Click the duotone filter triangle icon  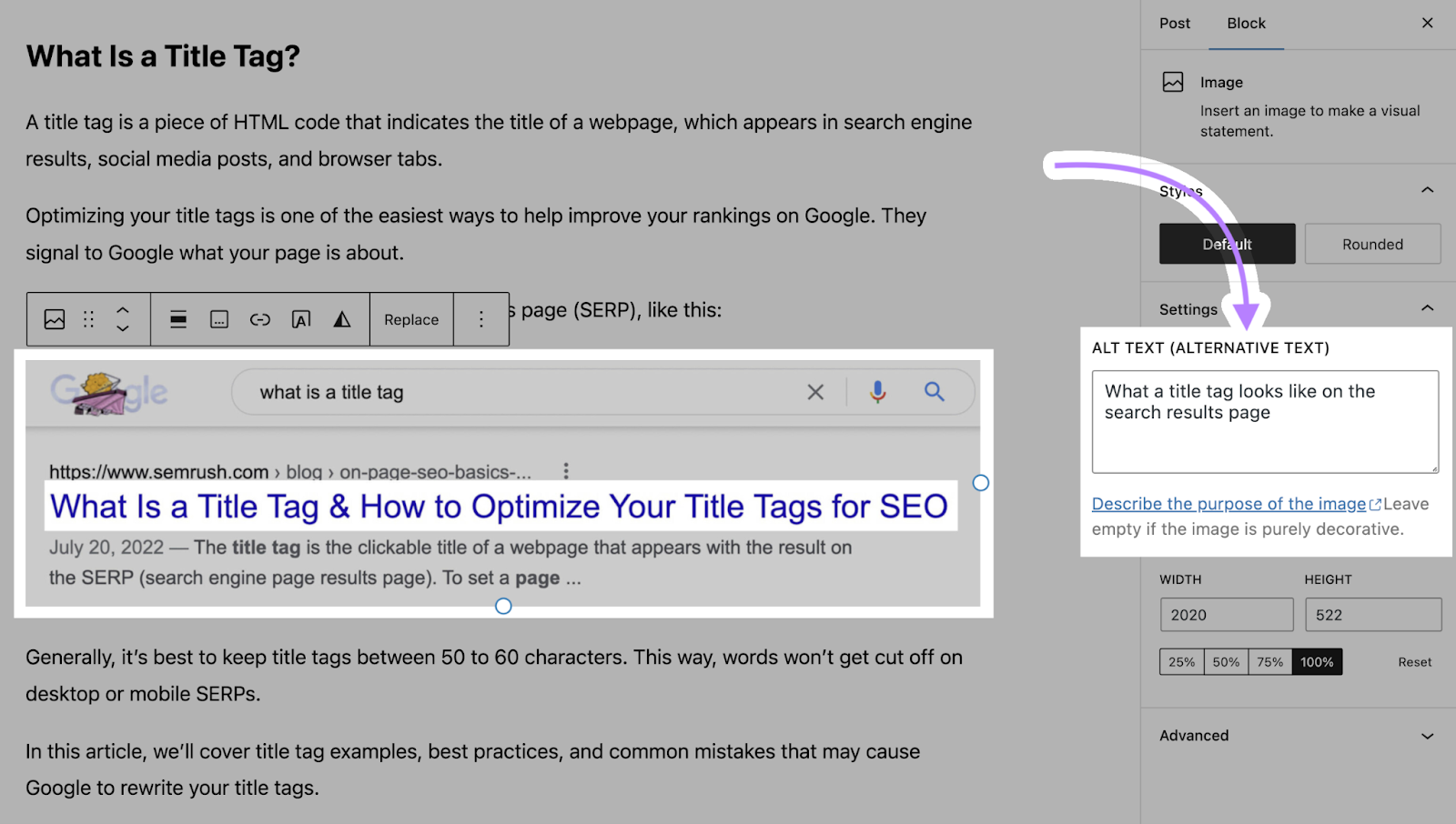[342, 319]
